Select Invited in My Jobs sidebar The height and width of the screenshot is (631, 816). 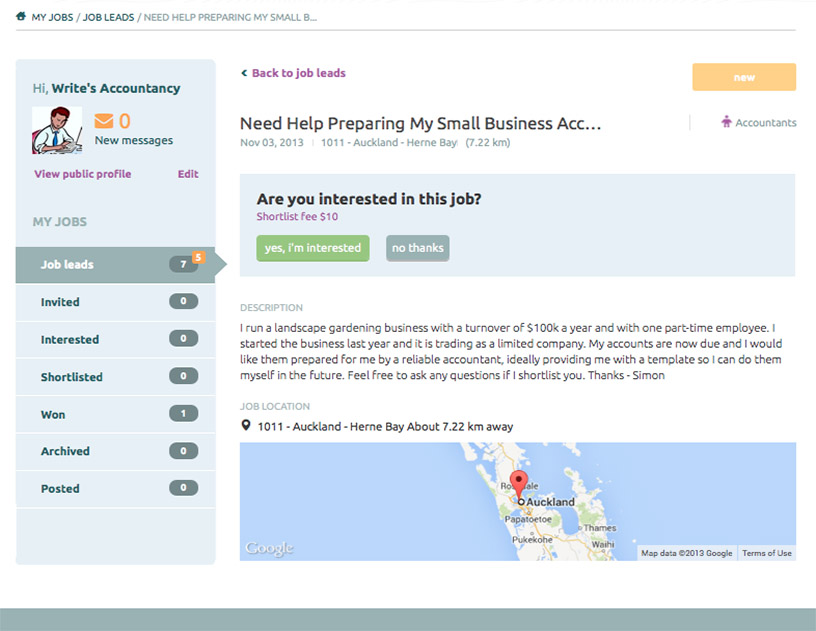click(x=60, y=302)
